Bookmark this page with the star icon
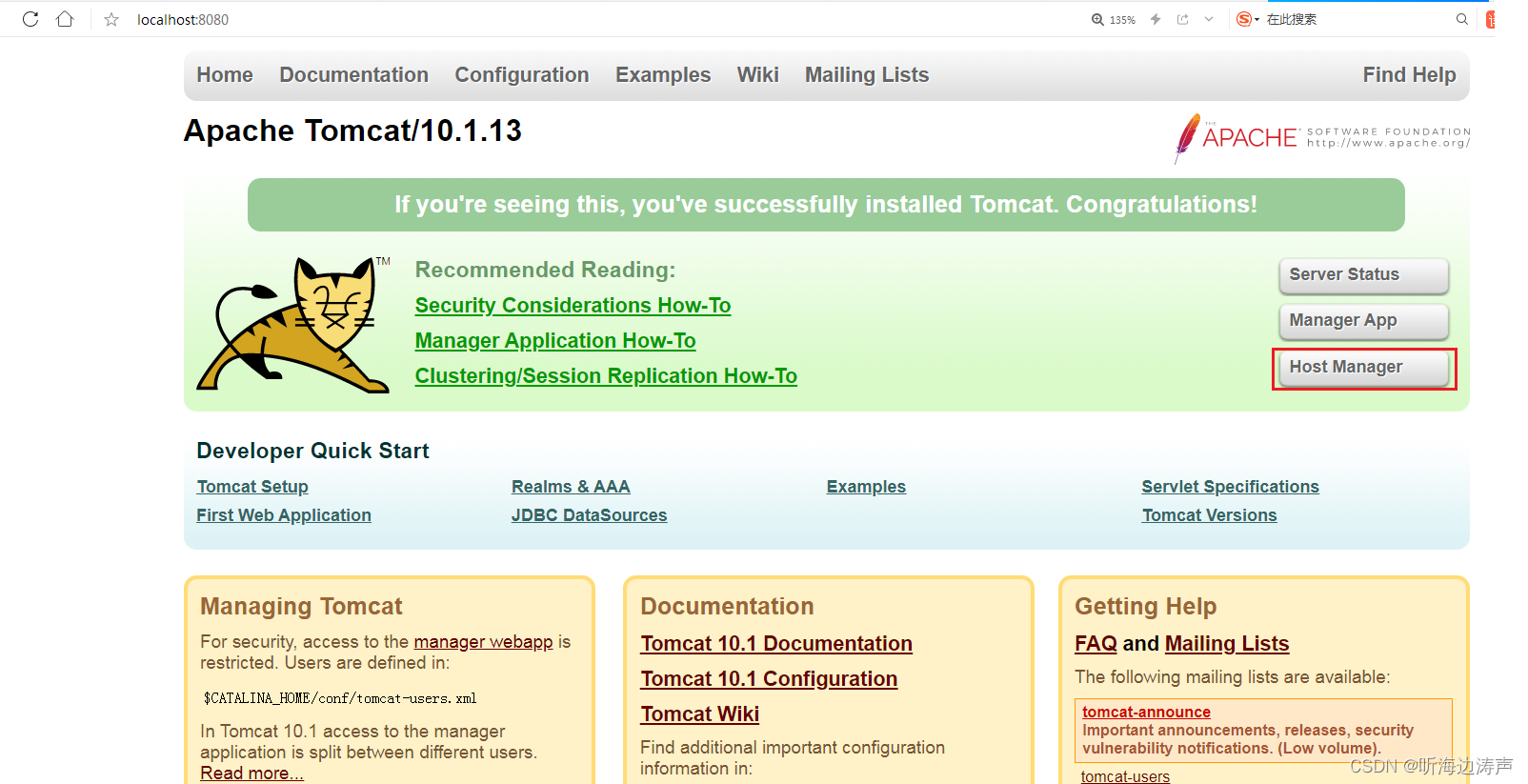Screen dimensions: 1528x784 pos(111,19)
